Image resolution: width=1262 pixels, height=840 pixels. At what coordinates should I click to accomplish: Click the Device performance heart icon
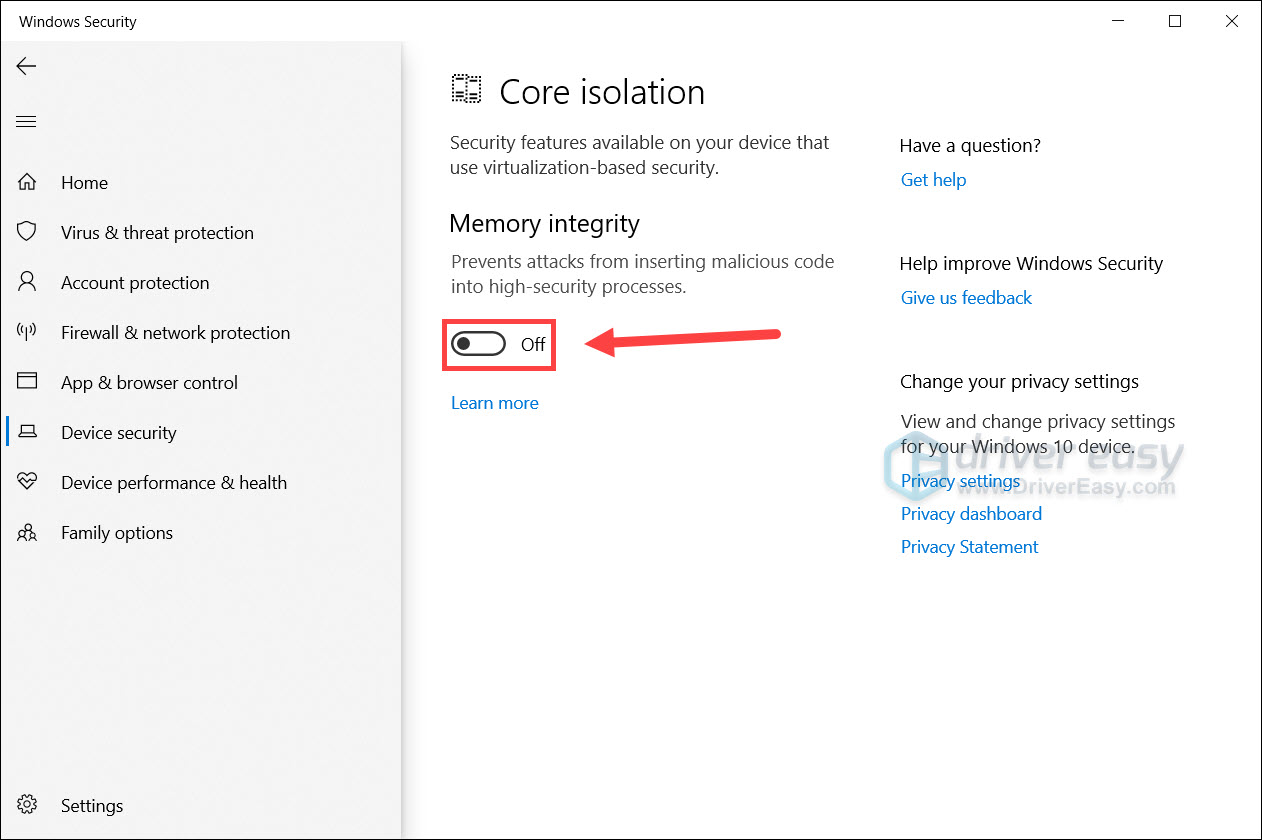[27, 482]
